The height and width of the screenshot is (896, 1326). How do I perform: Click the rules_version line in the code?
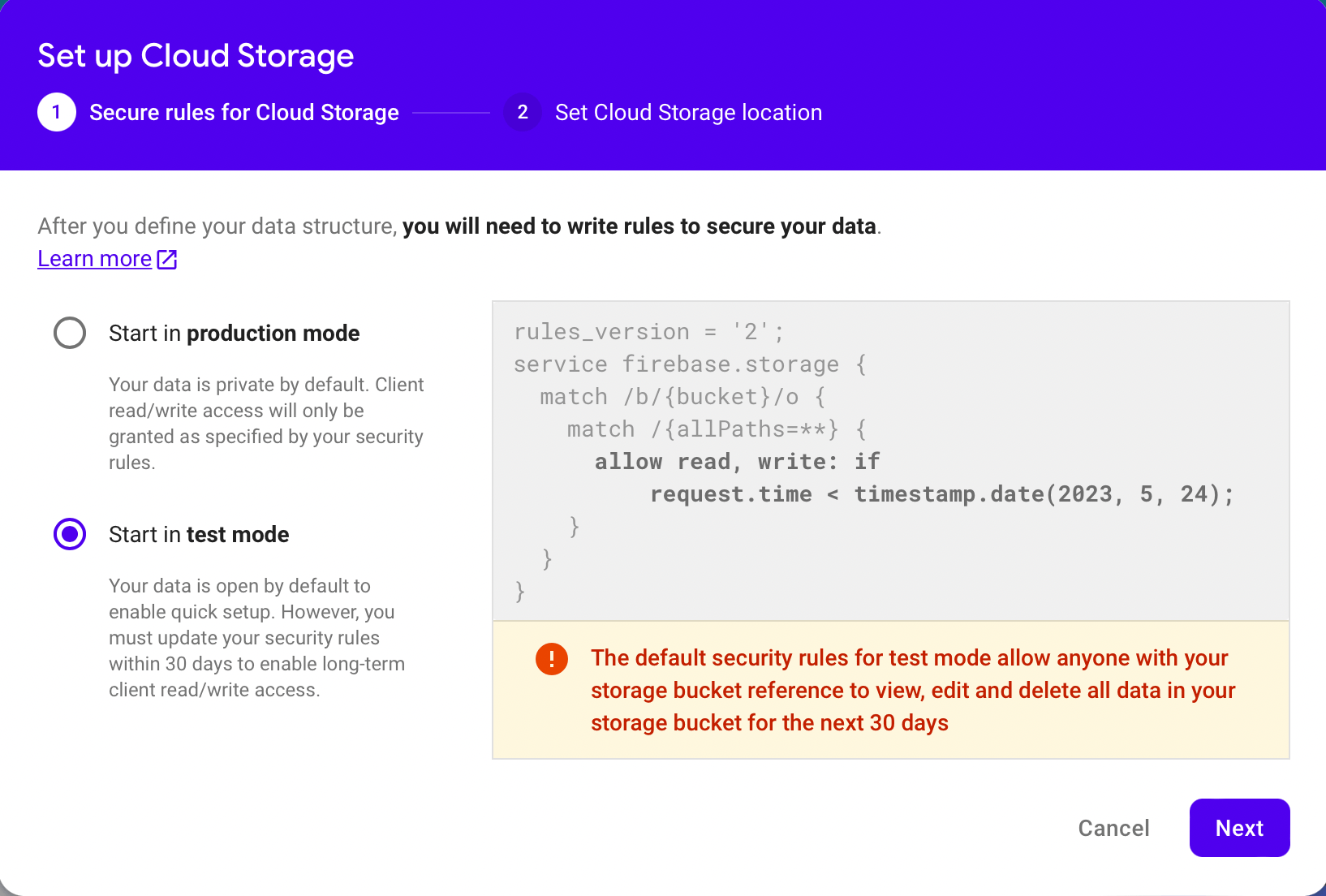coord(648,332)
